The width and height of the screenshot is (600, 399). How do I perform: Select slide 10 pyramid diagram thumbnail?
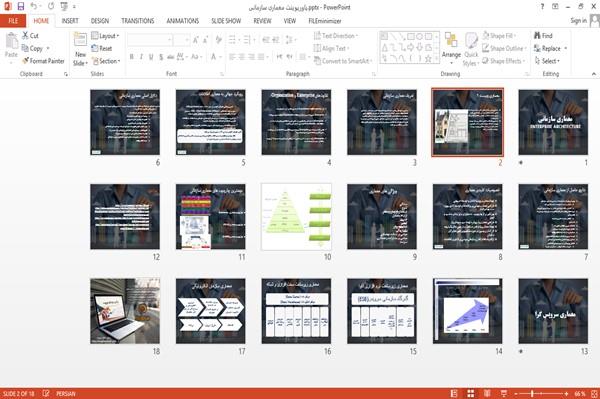[x=296, y=217]
